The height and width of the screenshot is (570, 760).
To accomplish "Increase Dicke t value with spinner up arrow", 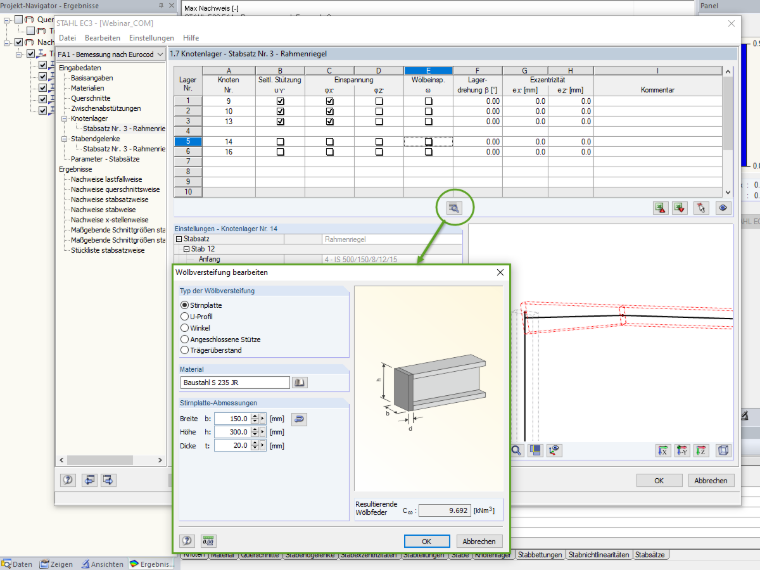I will coord(255,443).
